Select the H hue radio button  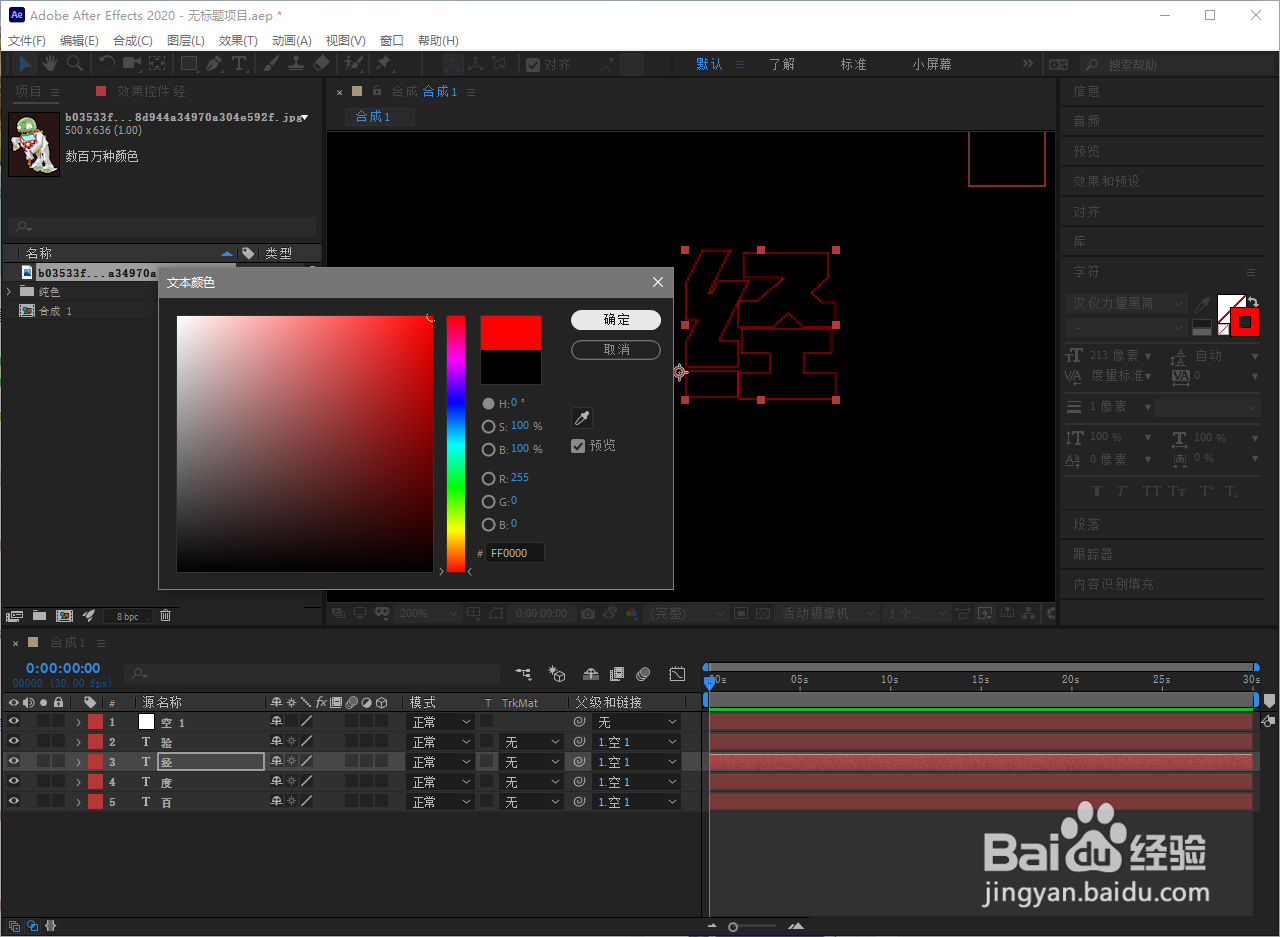(488, 403)
